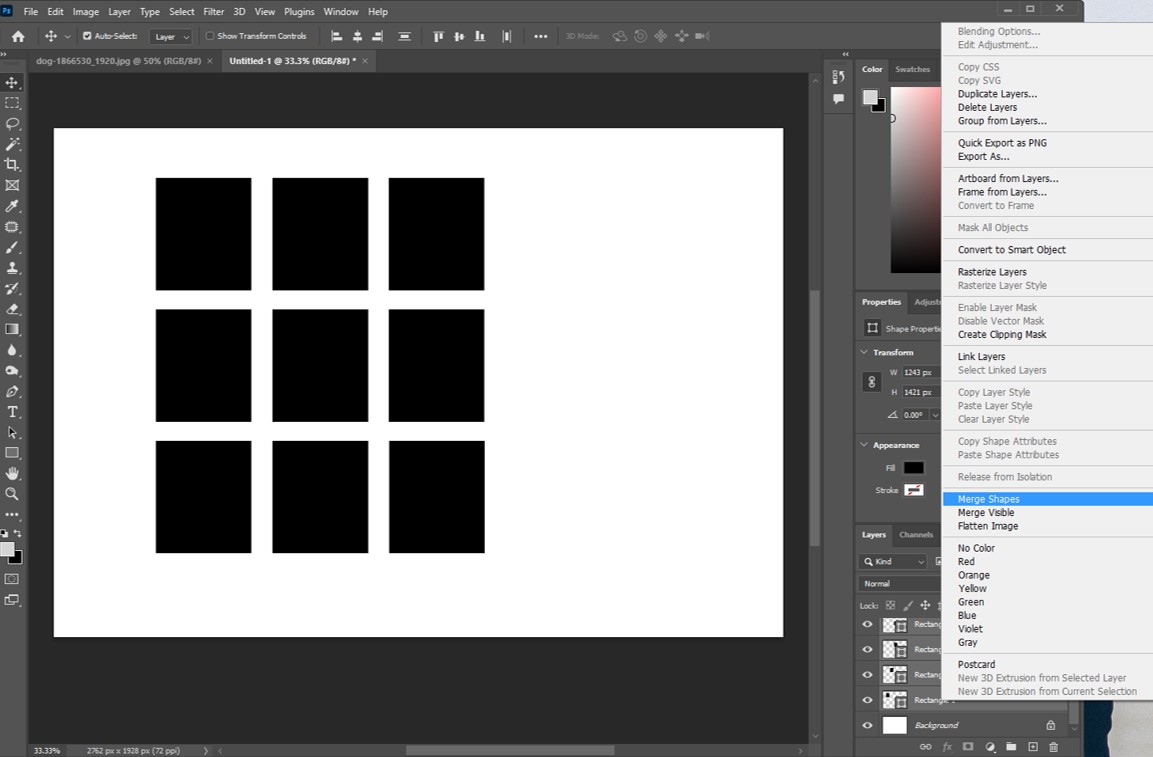
Task: Select the Gradient tool
Action: point(12,330)
